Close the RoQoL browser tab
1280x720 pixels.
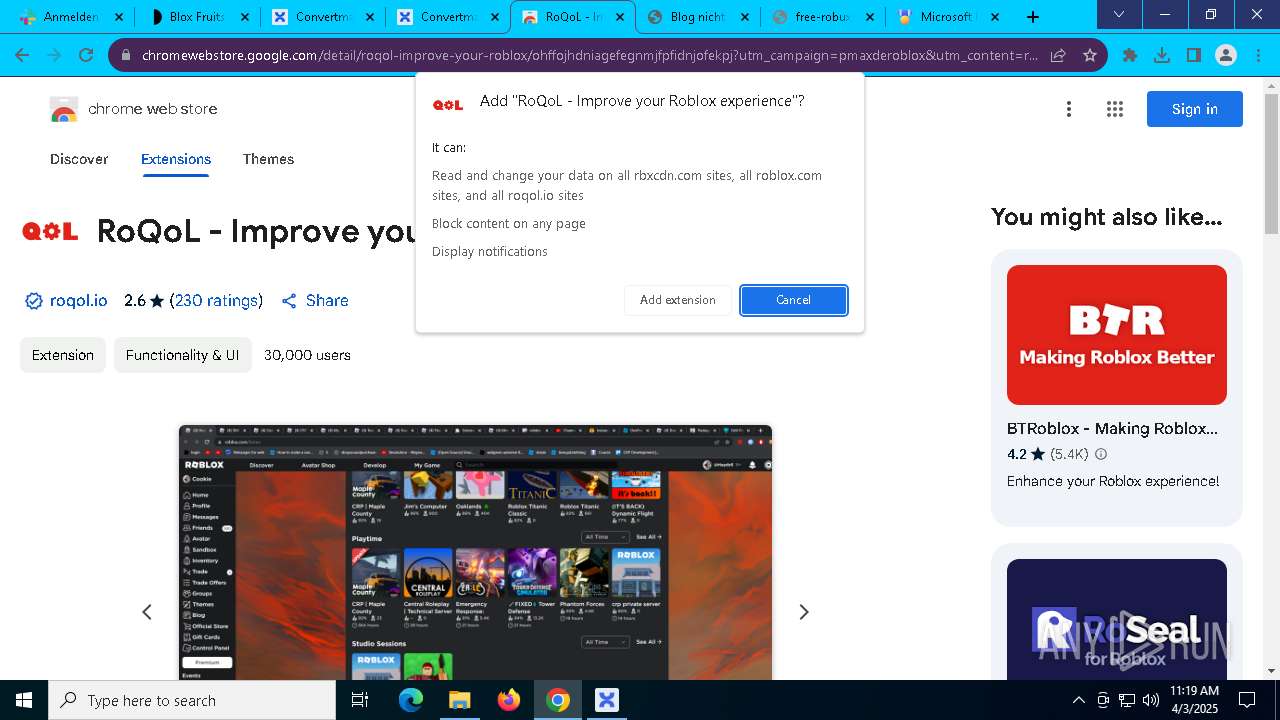[621, 17]
